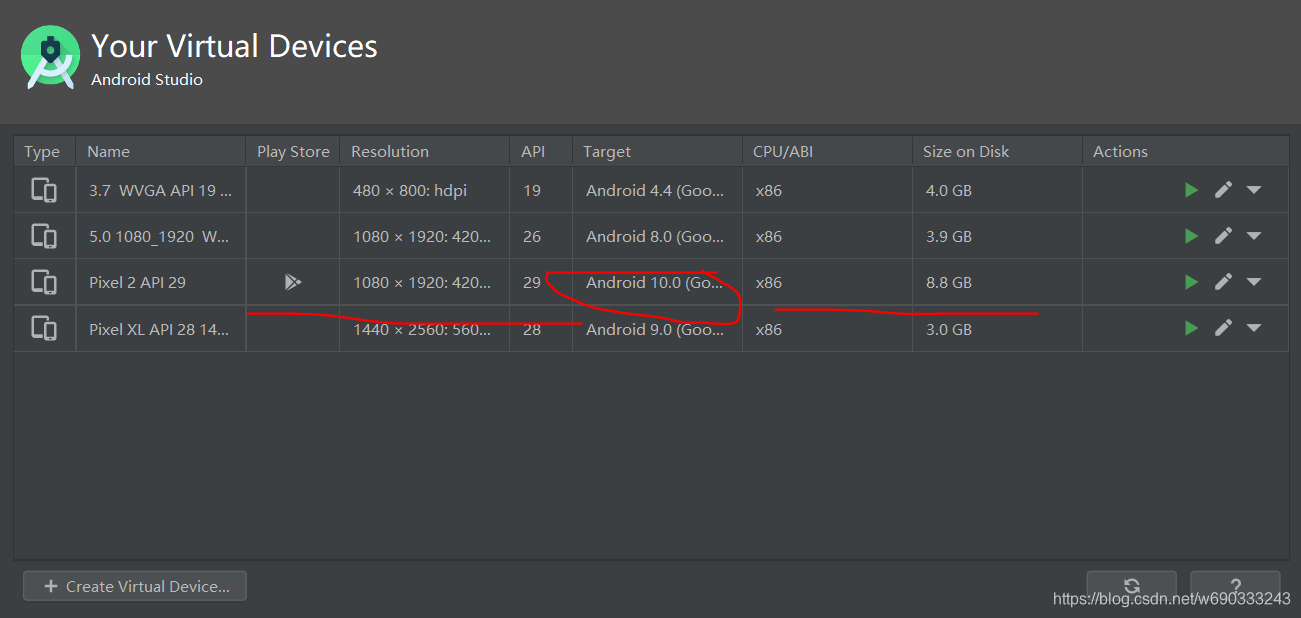Image resolution: width=1301 pixels, height=618 pixels.
Task: Expand the actions dropdown for Pixel 2 API 29
Action: point(1254,282)
